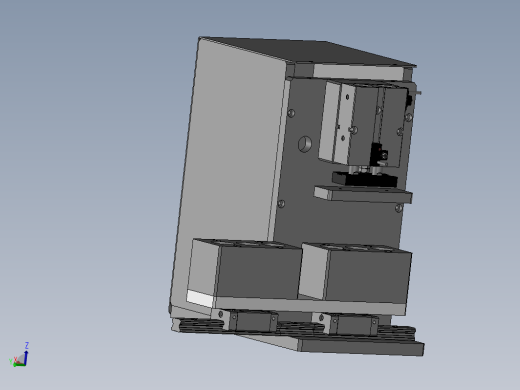
Task: Select the black gripper bar under the cylinder
Action: click(x=365, y=179)
